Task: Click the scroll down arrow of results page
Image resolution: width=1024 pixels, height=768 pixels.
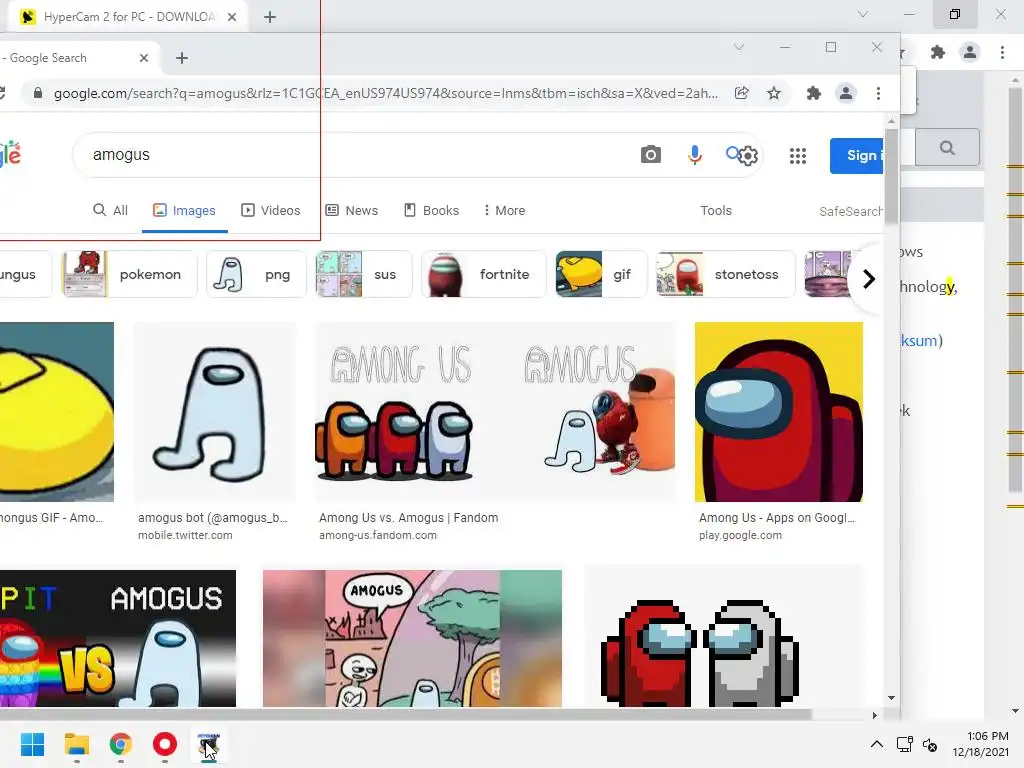Action: (891, 698)
